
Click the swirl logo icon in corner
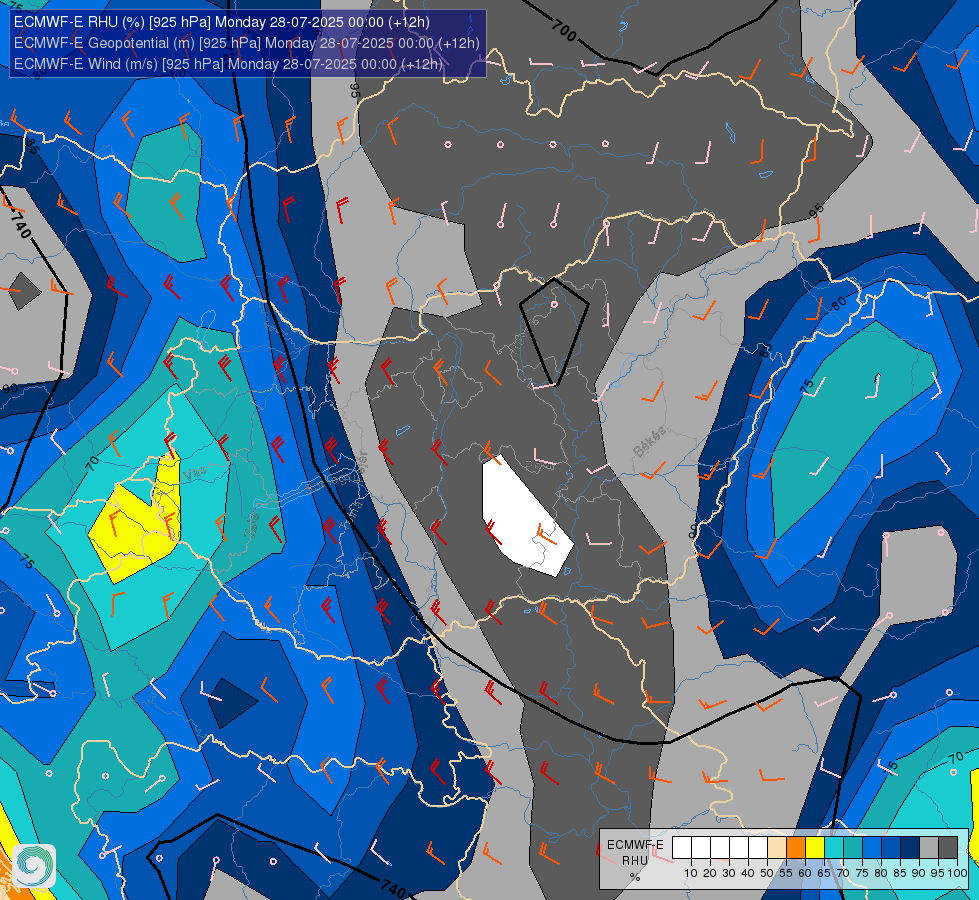[34, 866]
